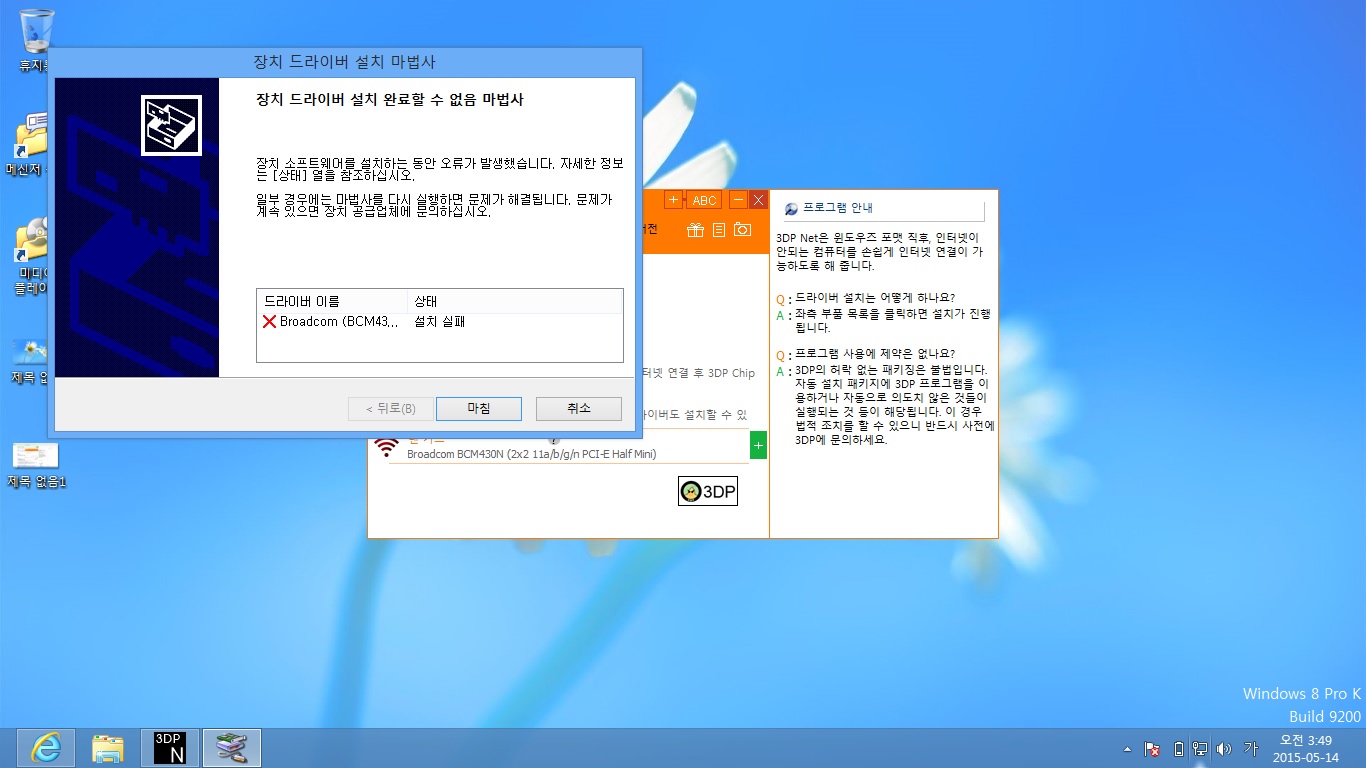The image size is (1366, 768).
Task: Click the 마침 (Finish) button
Action: (x=478, y=409)
